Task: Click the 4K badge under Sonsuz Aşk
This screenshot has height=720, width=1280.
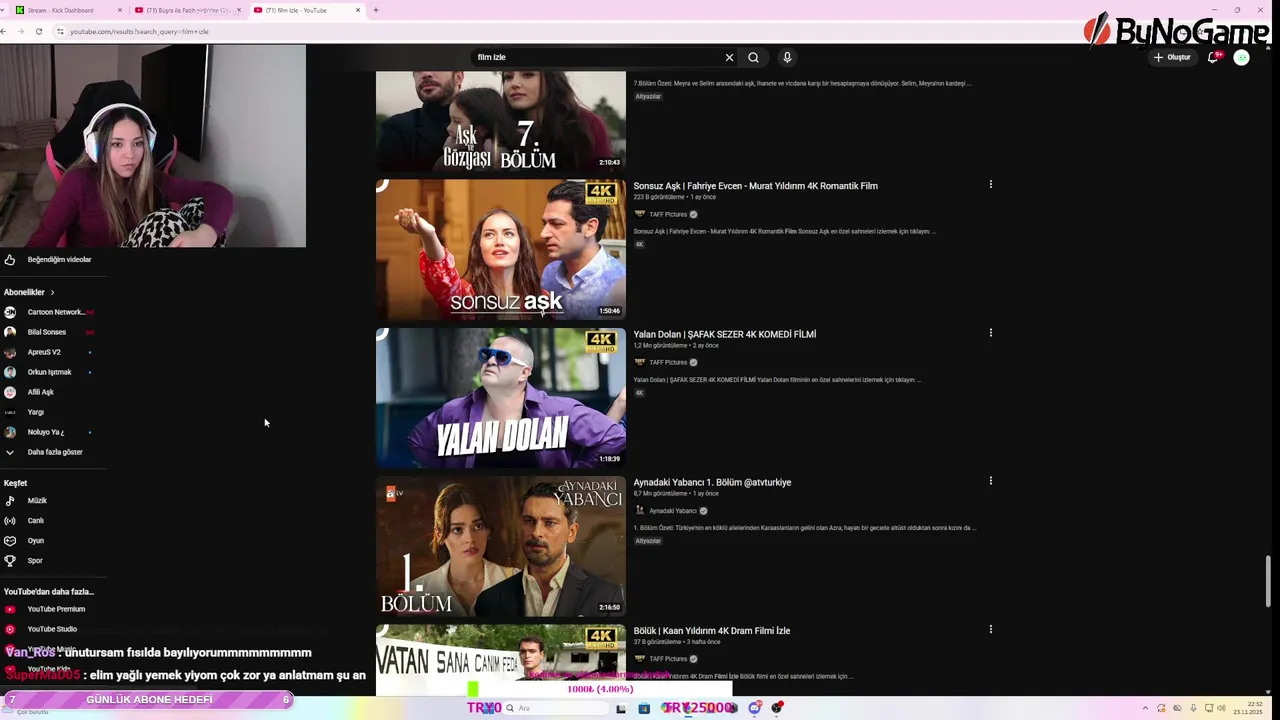Action: (639, 244)
